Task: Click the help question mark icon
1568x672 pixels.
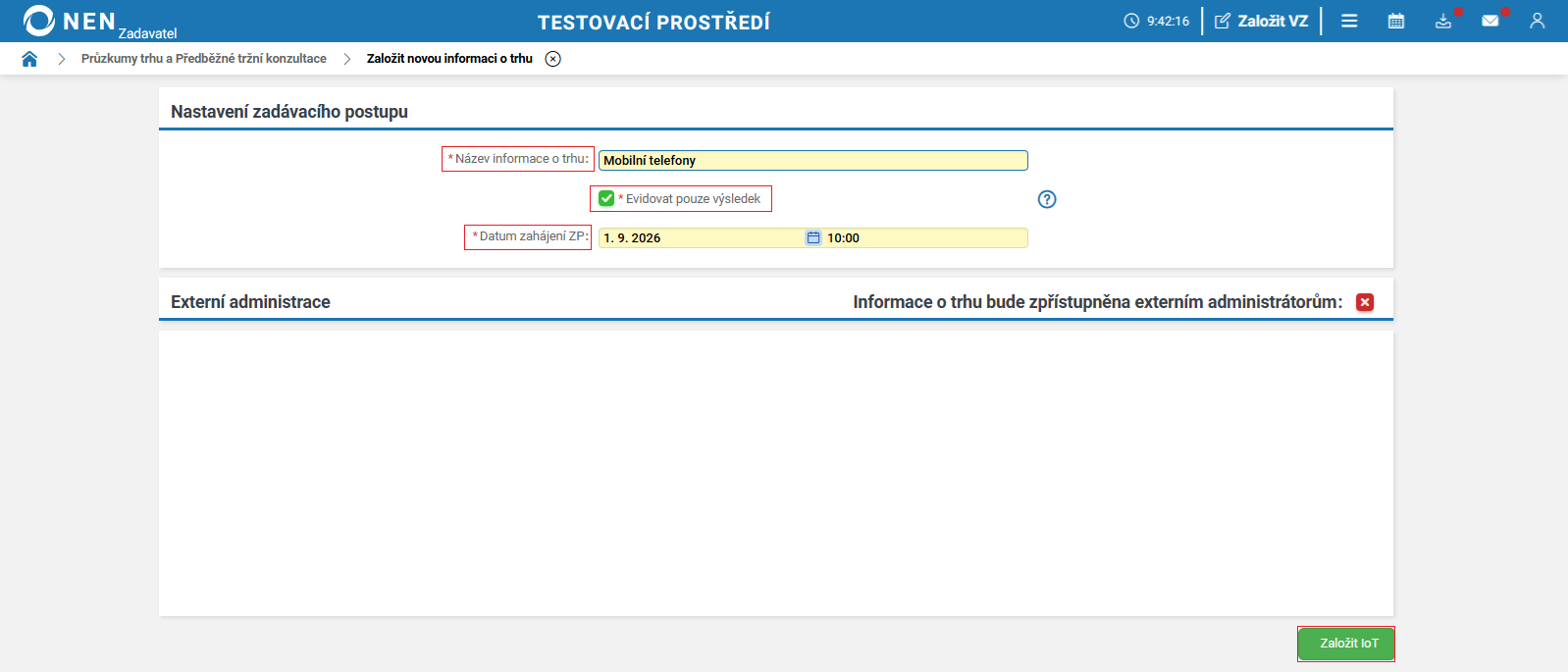Action: tap(1047, 199)
